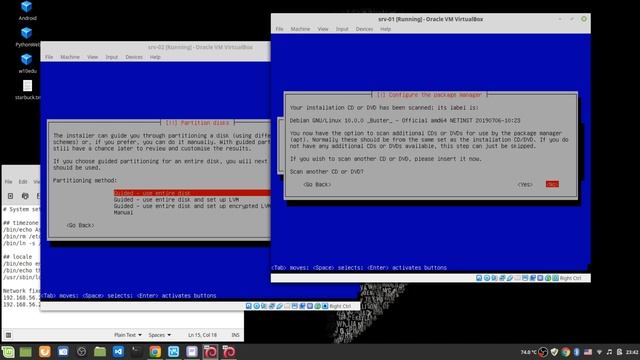Open VirtualBox Manager from the taskbar

coord(173,352)
